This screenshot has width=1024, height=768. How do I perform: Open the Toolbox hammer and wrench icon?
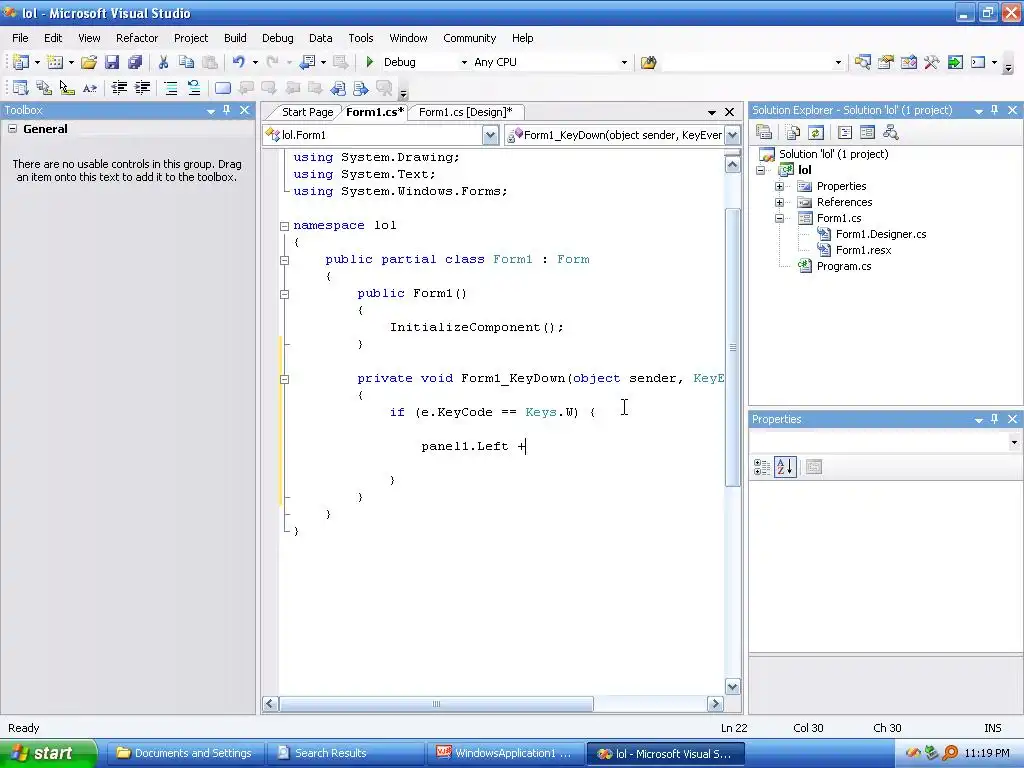click(x=932, y=62)
